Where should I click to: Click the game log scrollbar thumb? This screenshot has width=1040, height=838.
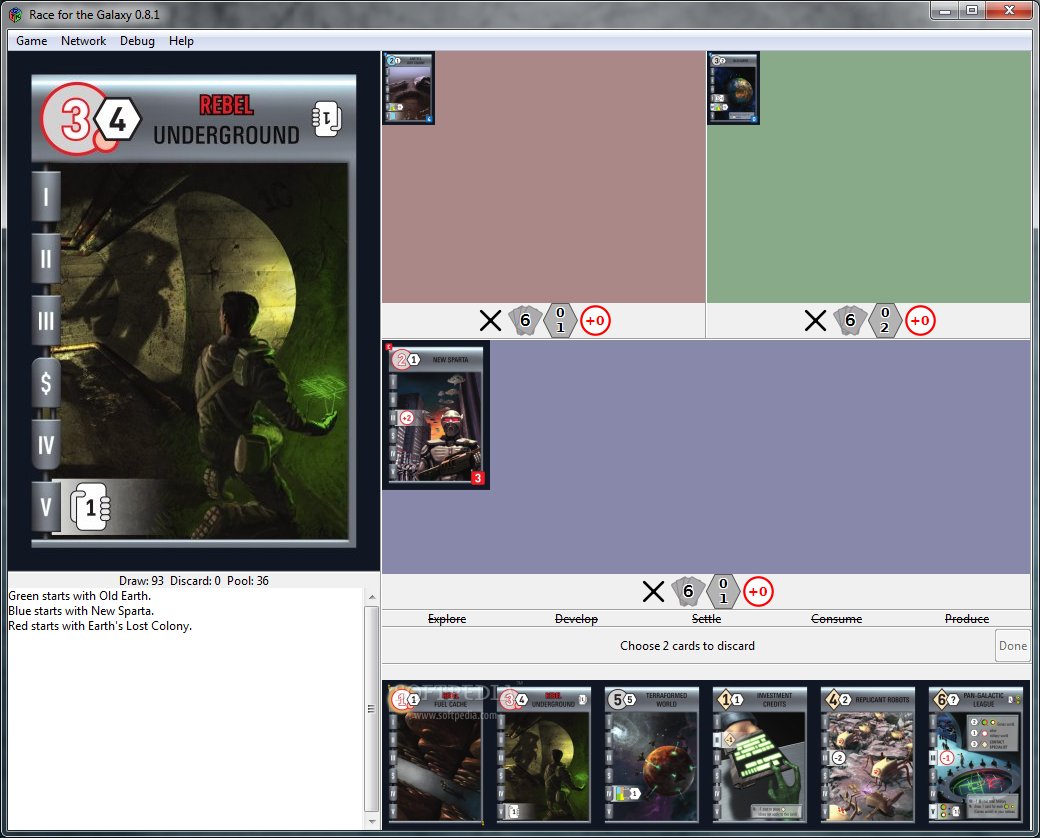pos(372,709)
